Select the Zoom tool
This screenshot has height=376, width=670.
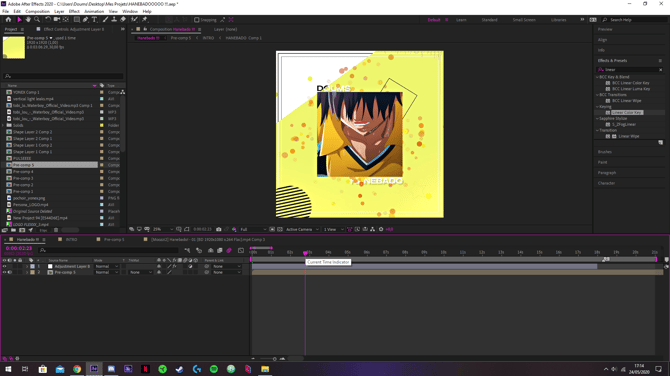37,20
